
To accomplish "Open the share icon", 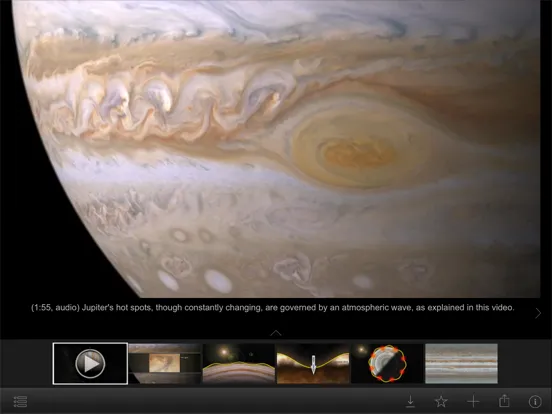I will pos(504,401).
